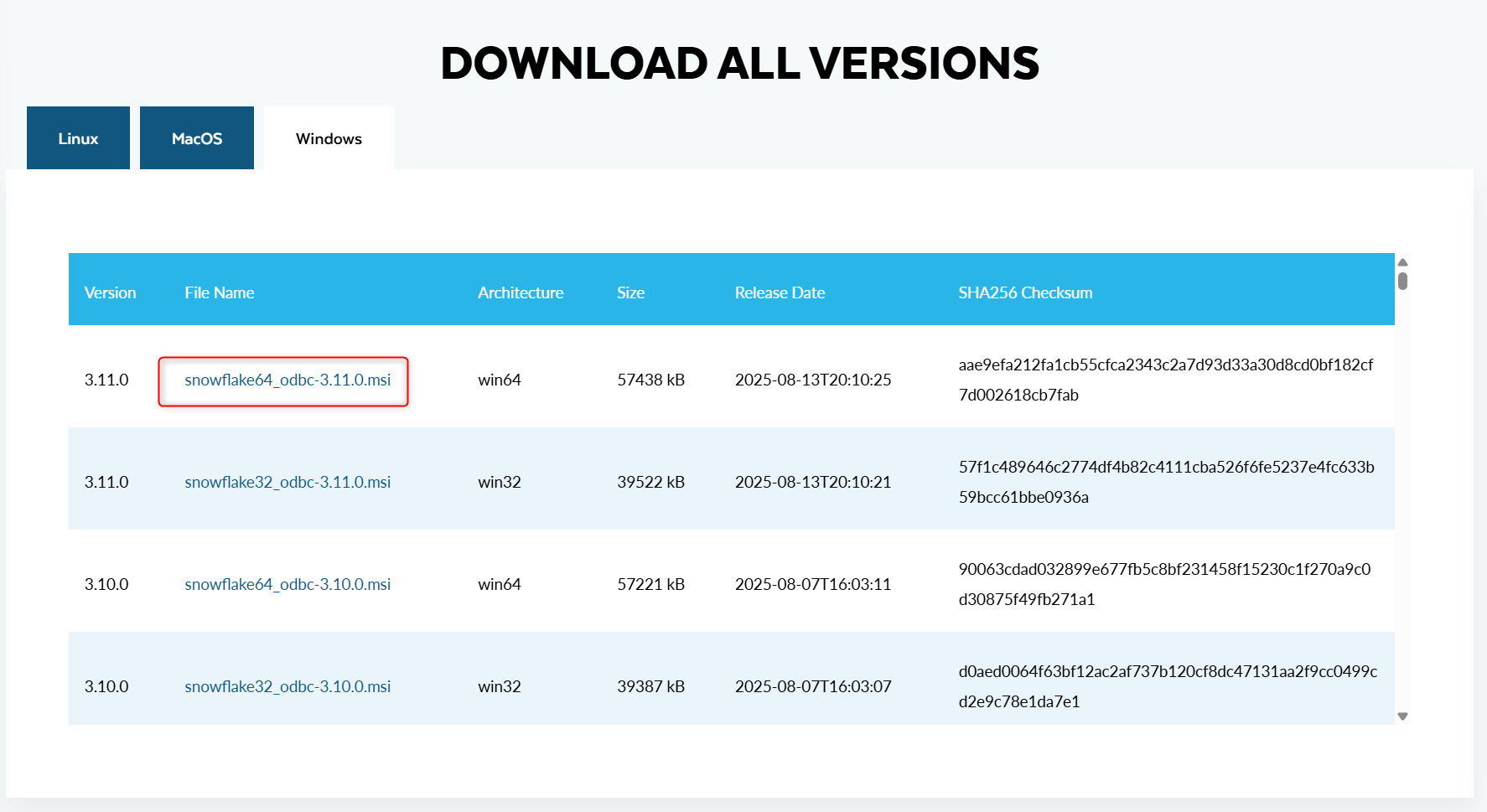The width and height of the screenshot is (1487, 812).
Task: Click the File Name column header
Action: coord(219,292)
